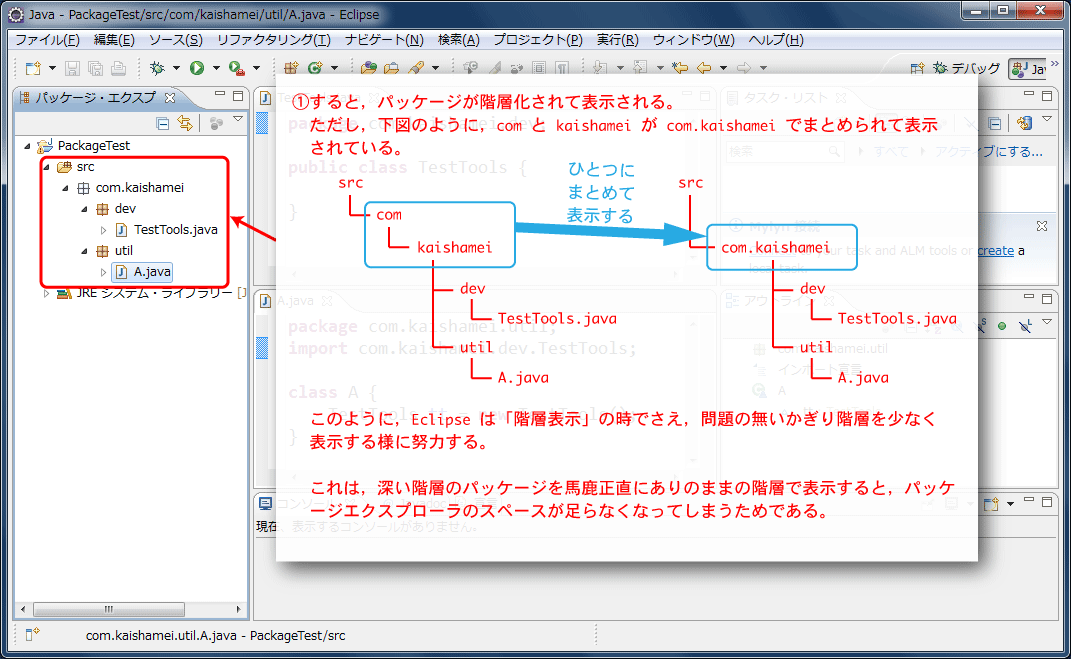1071x659 pixels.
Task: Dismiss the Mylyn notification with its X
Action: [x=1042, y=225]
